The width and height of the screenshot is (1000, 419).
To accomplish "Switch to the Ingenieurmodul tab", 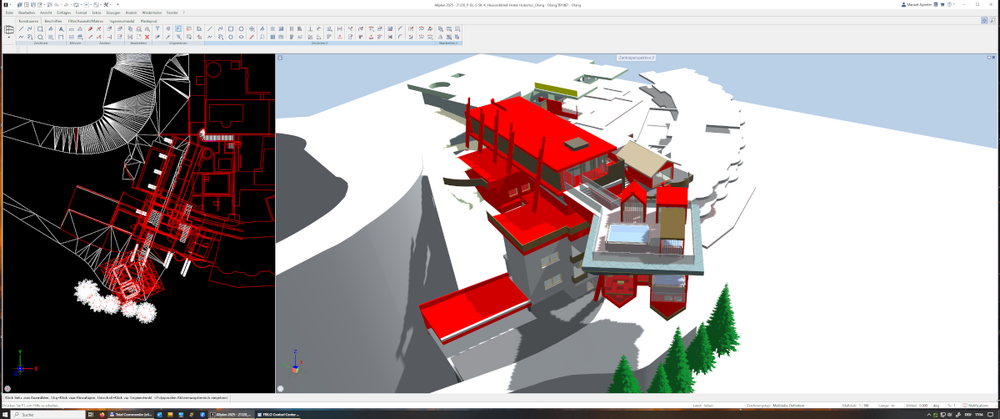I will (121, 19).
